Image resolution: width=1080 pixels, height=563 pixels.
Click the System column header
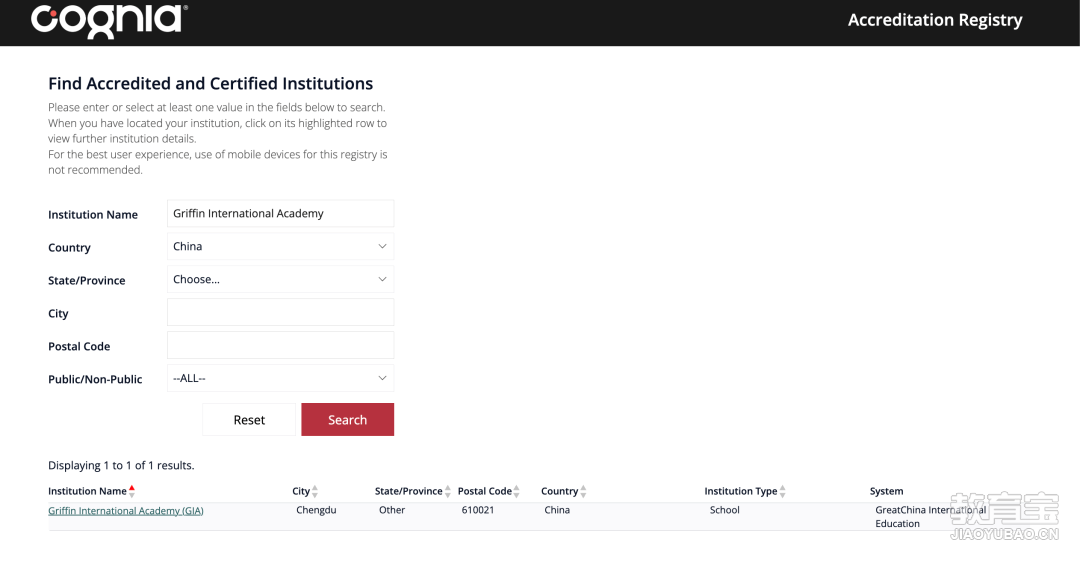pyautogui.click(x=886, y=491)
